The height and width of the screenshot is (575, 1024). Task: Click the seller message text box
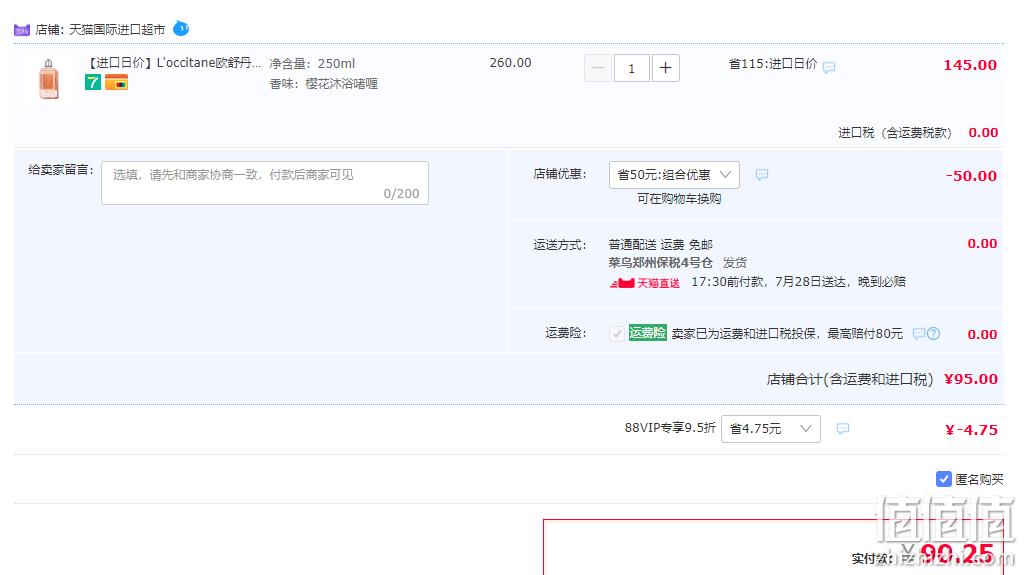[265, 183]
